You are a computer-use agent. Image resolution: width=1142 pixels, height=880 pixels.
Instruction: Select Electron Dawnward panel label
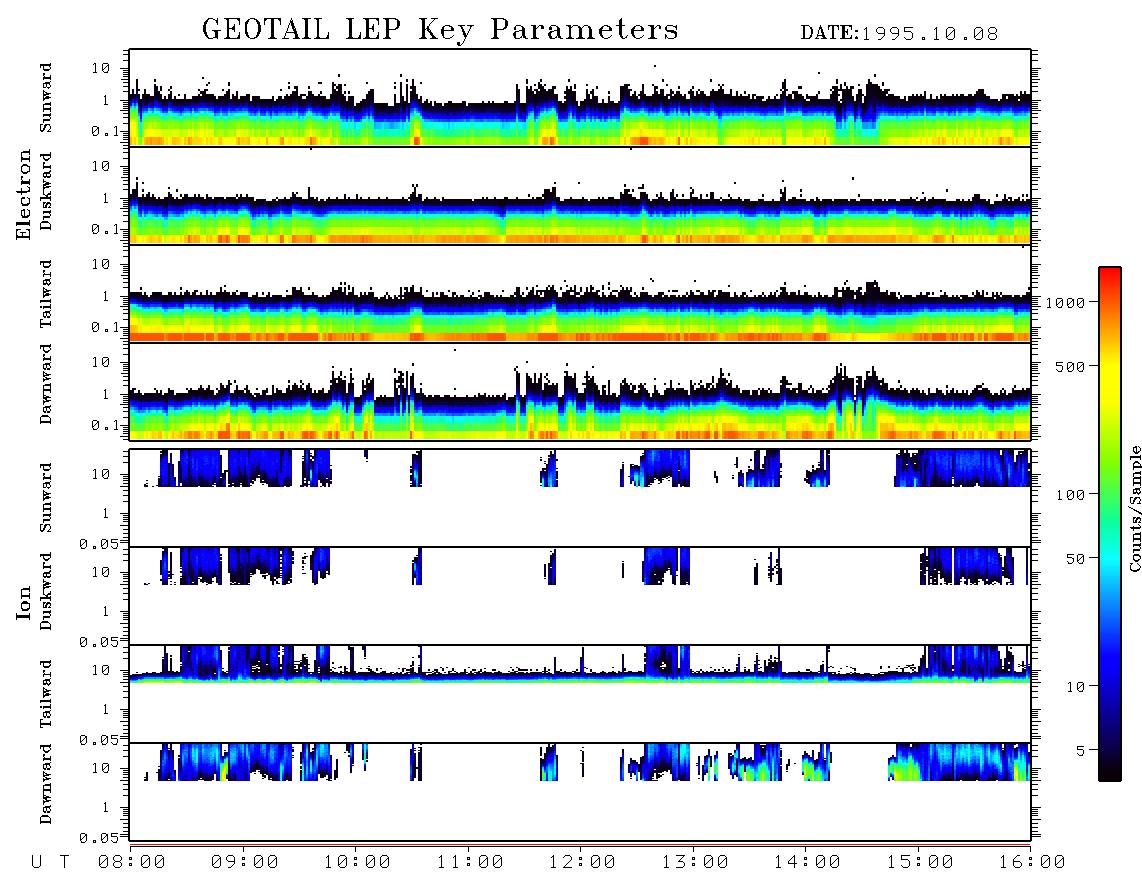click(46, 384)
